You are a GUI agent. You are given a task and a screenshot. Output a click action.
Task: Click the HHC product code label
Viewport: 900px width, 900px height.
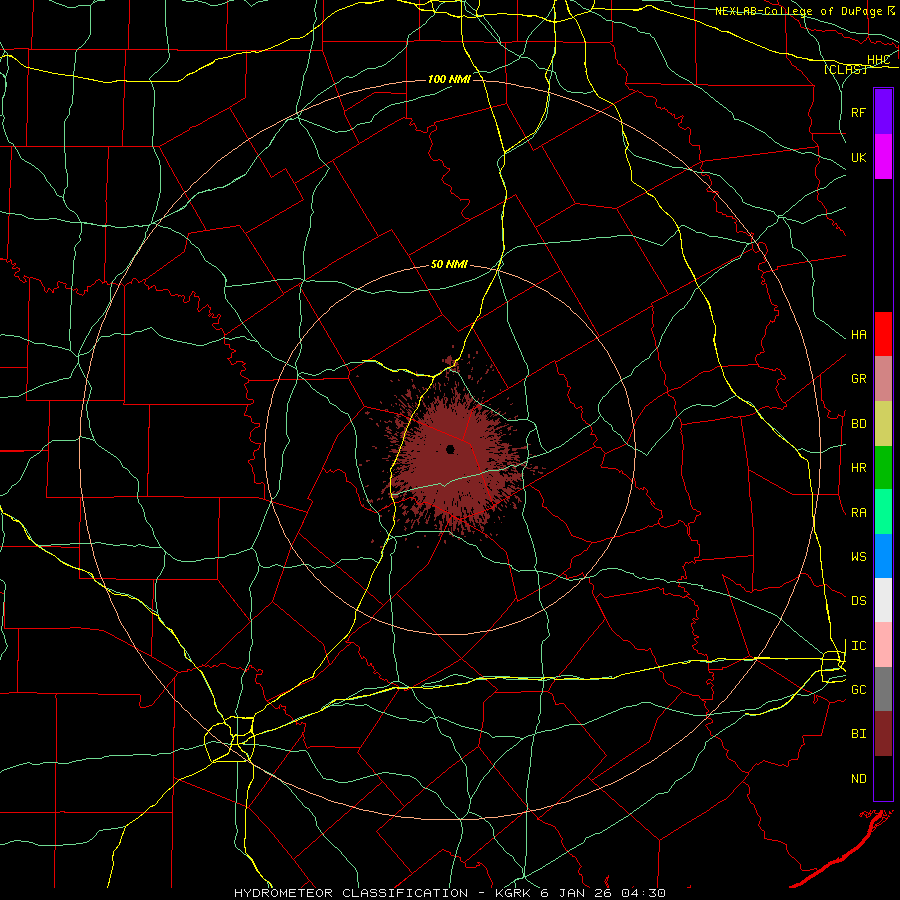pos(878,60)
